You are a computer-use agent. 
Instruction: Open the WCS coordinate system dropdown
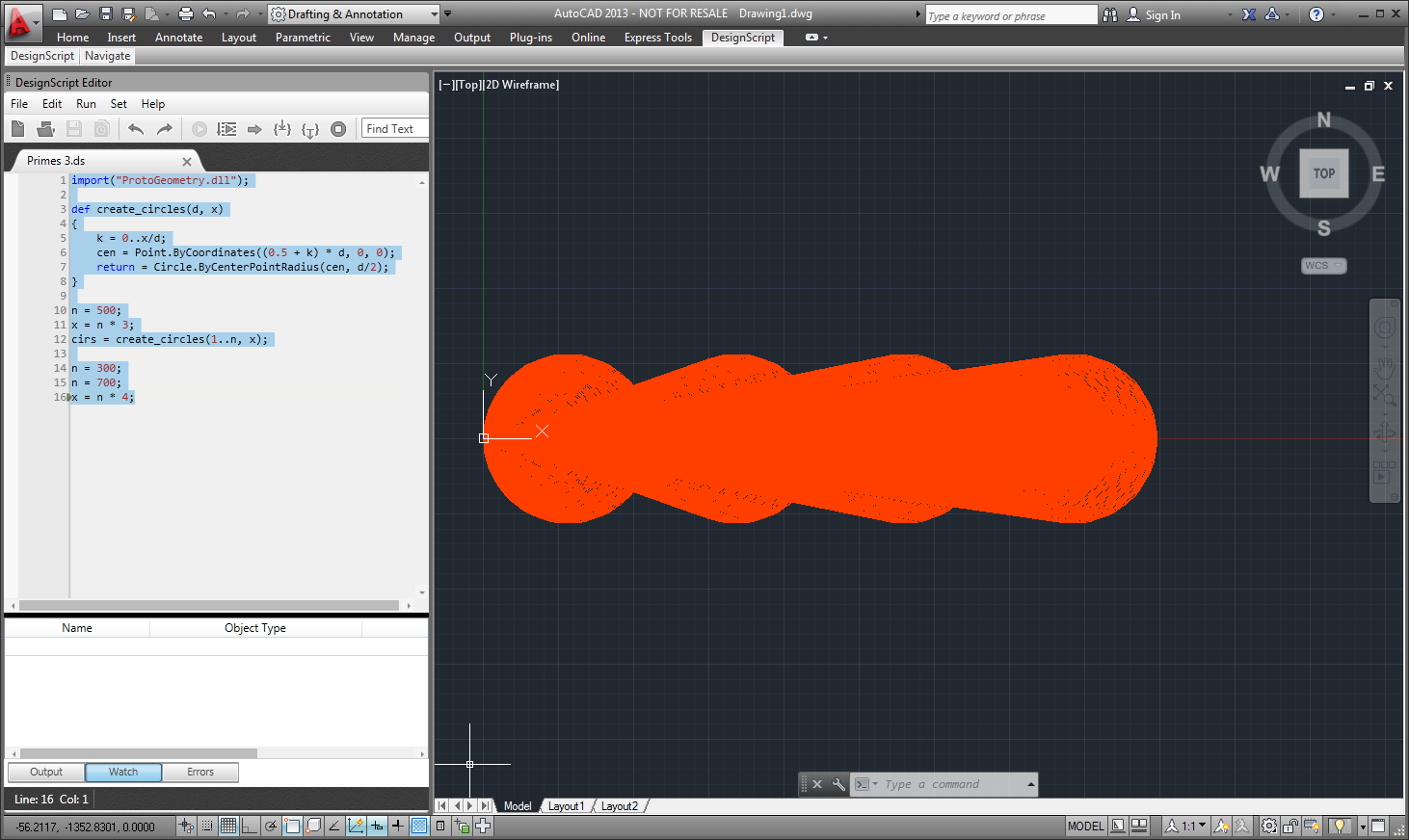tap(1323, 266)
